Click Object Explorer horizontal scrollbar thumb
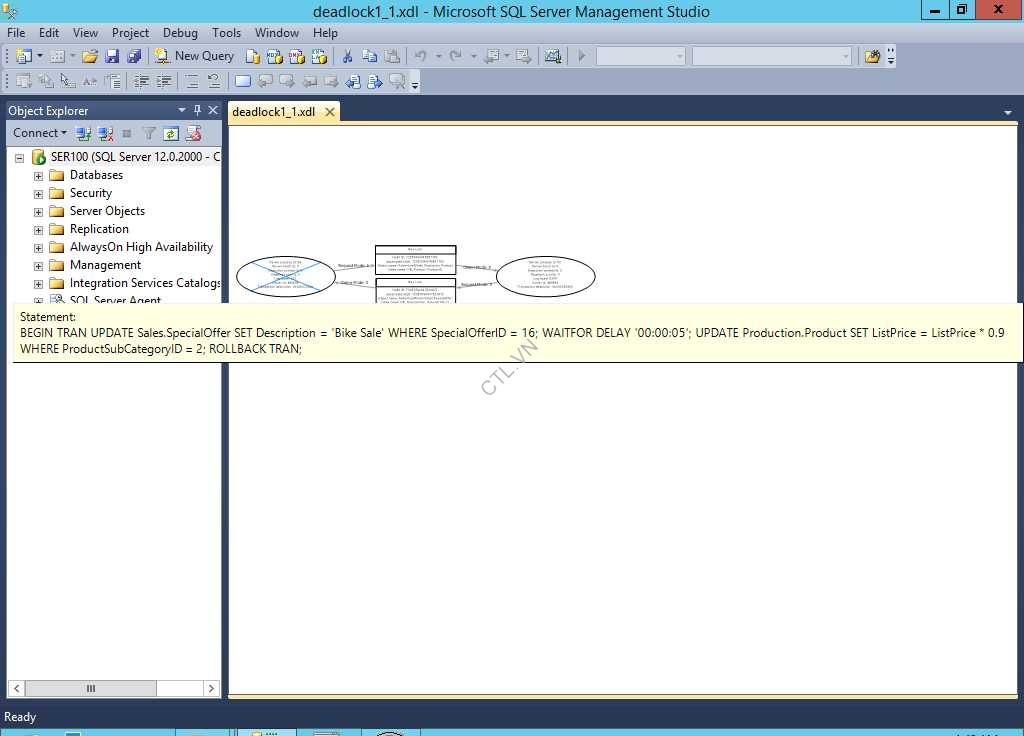 90,688
